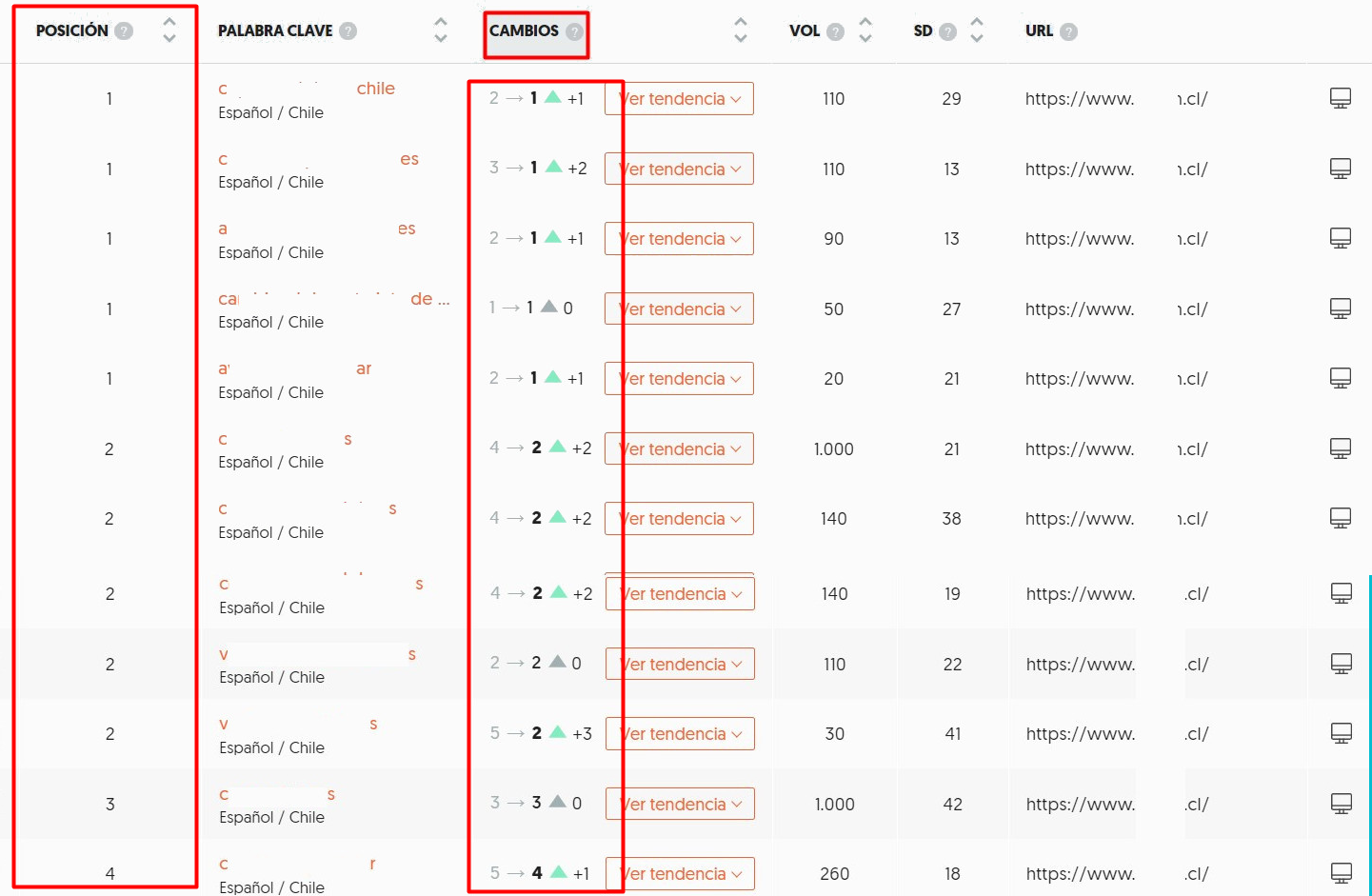This screenshot has width=1372, height=896.
Task: Click desktop device icon in row with volume 110, SD 22
Action: (1342, 664)
